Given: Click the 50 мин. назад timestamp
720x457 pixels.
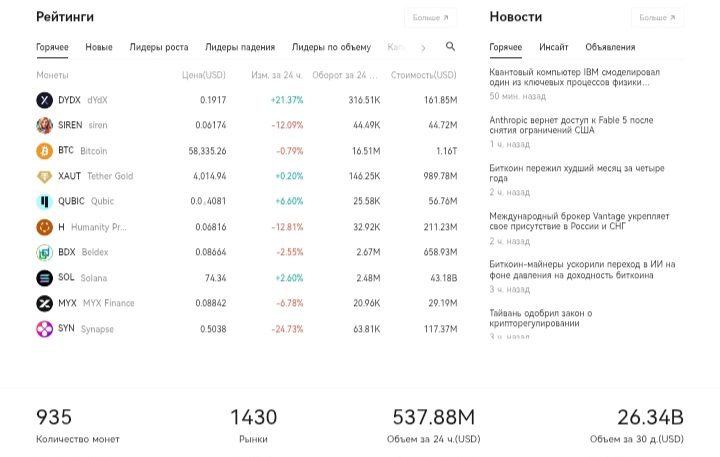Looking at the screenshot, I should point(518,96).
